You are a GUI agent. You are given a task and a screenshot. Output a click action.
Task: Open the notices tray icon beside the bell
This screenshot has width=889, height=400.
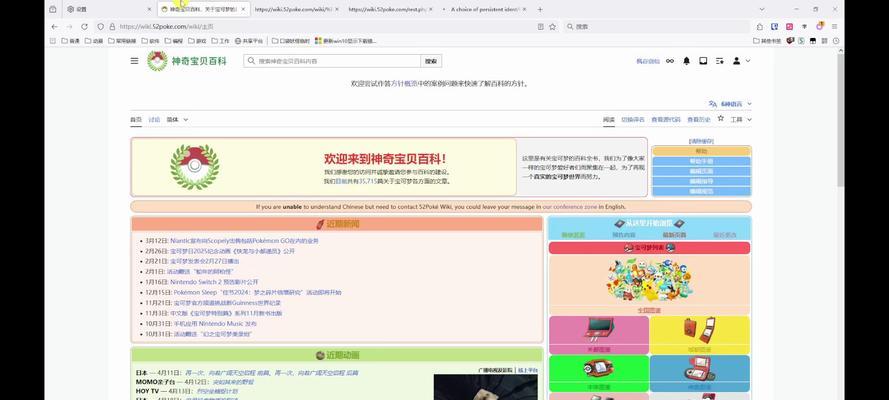[703, 61]
